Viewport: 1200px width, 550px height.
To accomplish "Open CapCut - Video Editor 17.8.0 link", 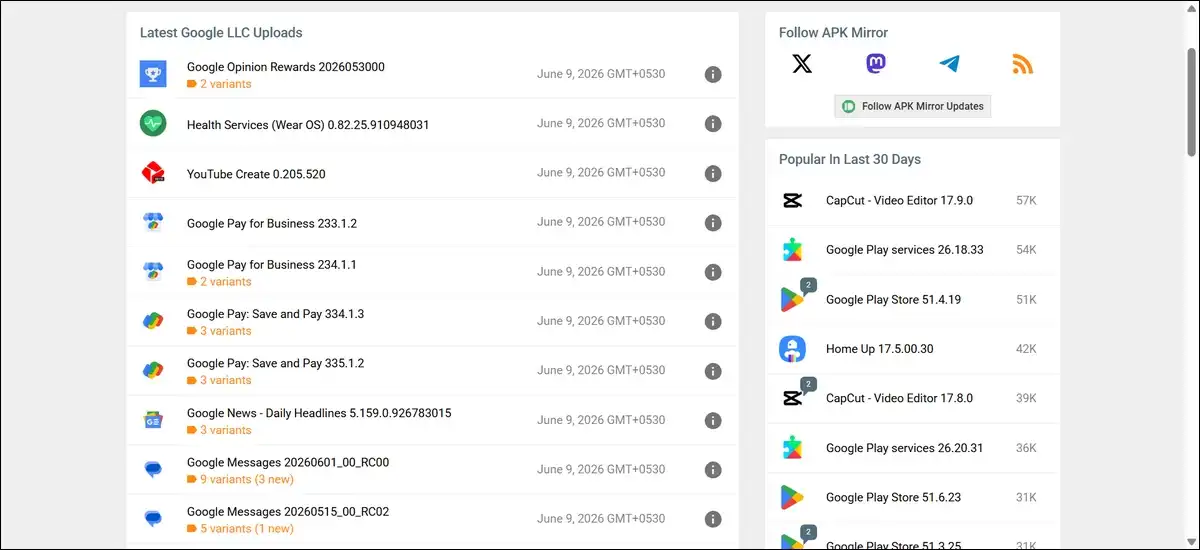I will click(x=899, y=398).
